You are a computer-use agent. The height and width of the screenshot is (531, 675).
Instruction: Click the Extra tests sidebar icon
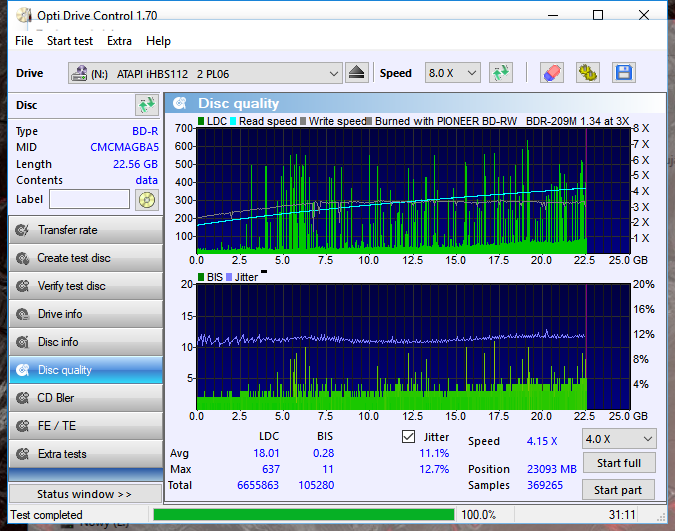tap(22, 454)
